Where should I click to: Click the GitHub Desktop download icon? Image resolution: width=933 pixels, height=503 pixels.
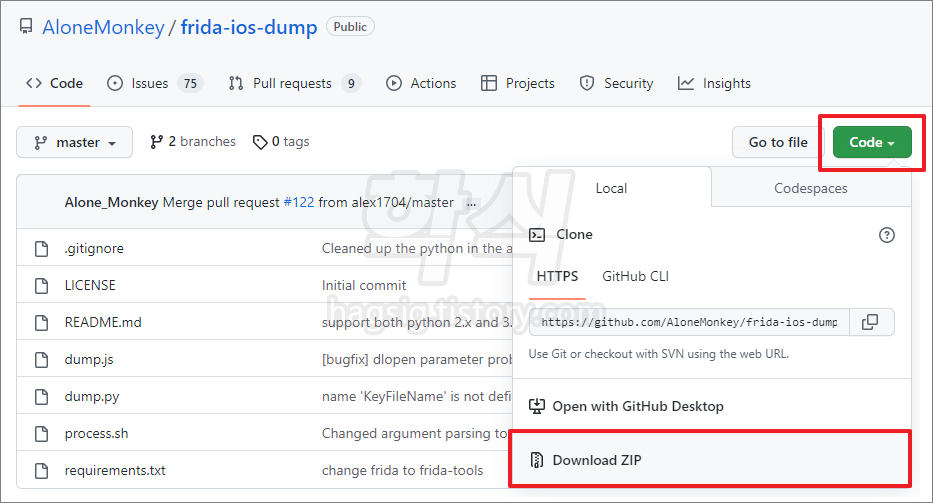click(537, 407)
